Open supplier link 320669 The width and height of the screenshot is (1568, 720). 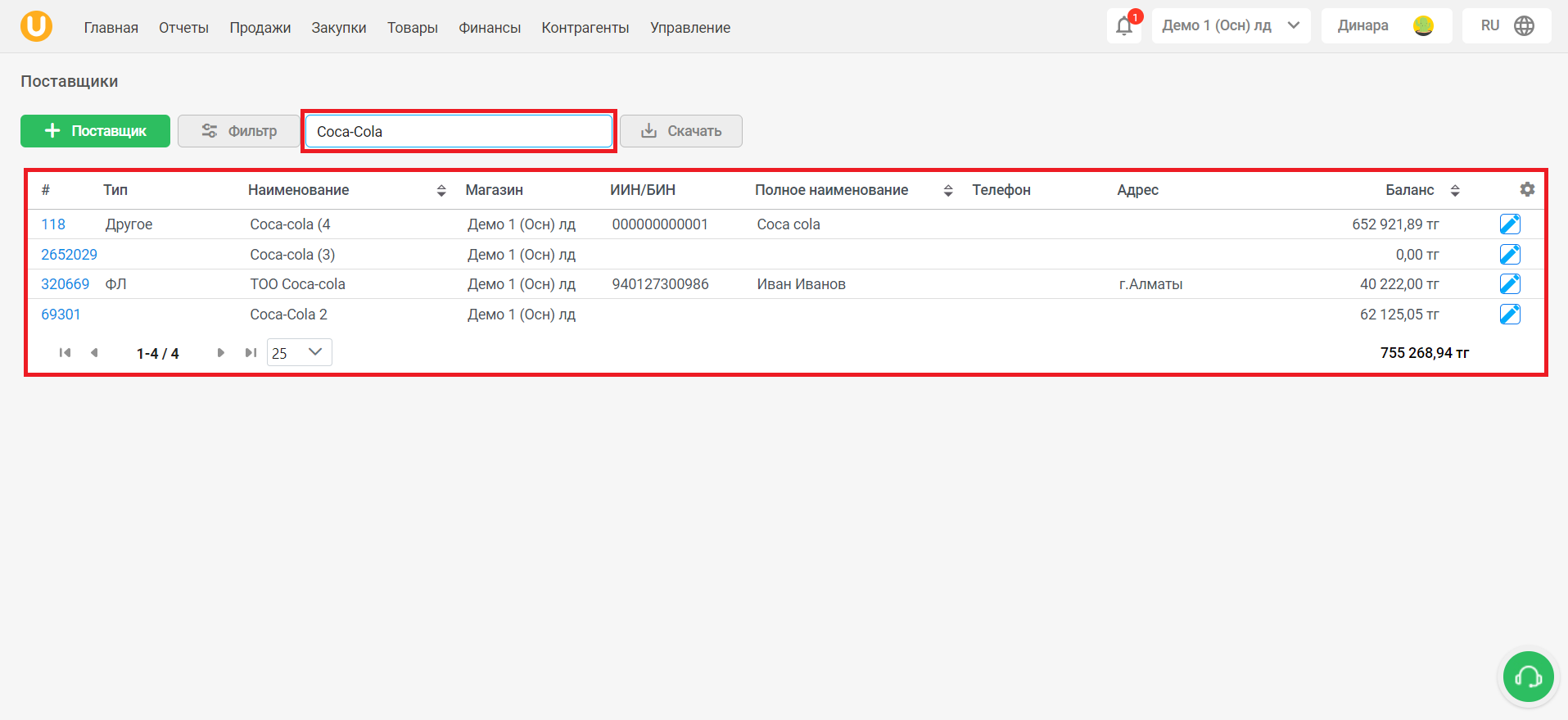[x=66, y=284]
